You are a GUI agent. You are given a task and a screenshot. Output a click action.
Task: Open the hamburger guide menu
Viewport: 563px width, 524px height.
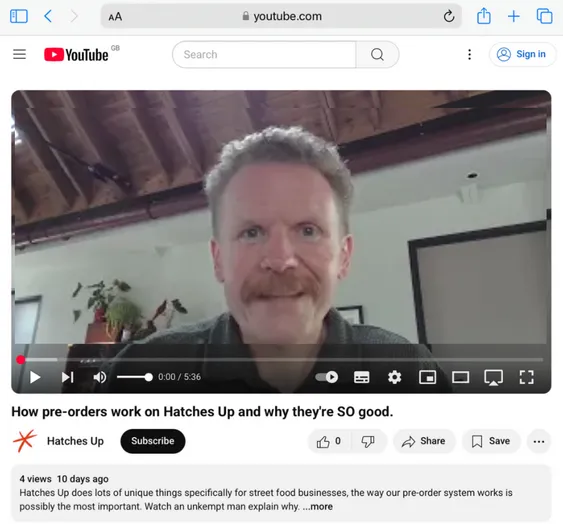pyautogui.click(x=19, y=54)
